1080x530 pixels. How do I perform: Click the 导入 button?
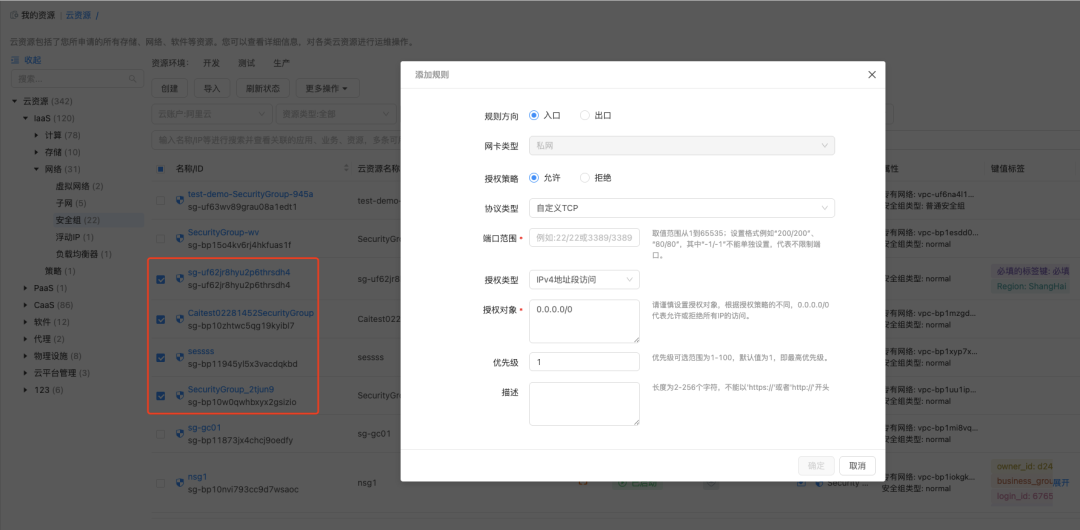[x=212, y=88]
